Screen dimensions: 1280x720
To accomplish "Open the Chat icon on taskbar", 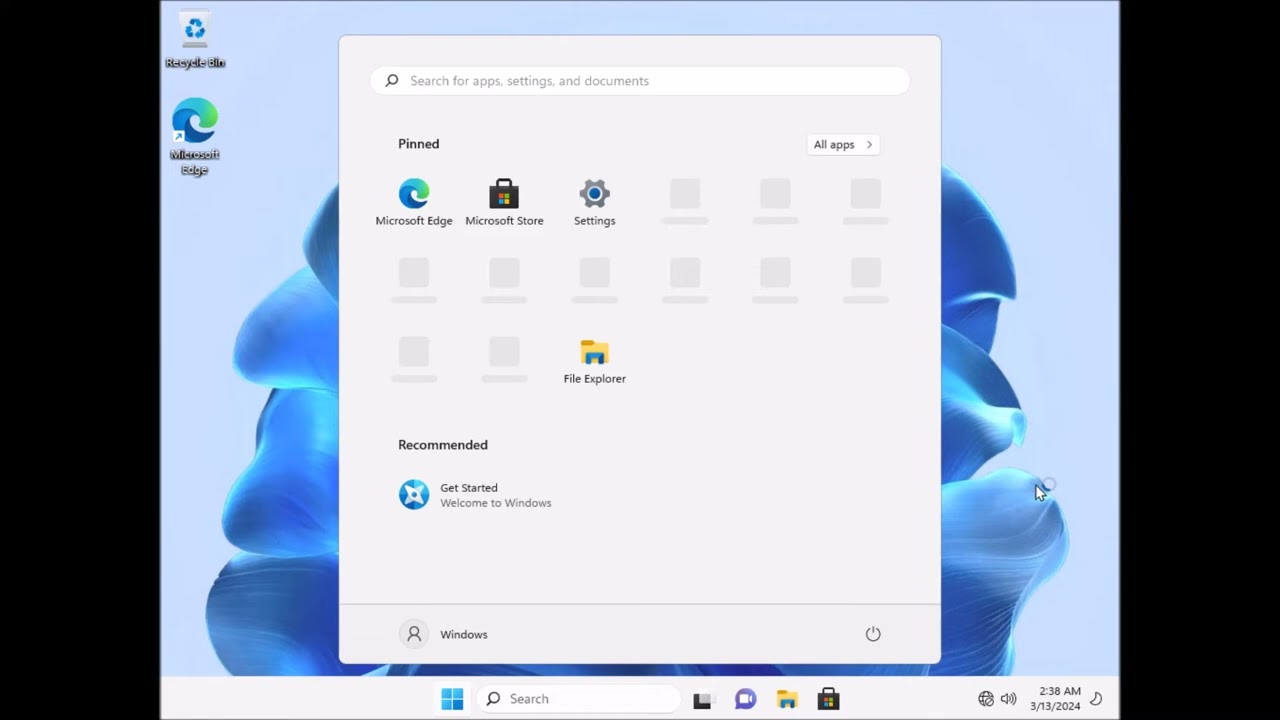I will (745, 700).
